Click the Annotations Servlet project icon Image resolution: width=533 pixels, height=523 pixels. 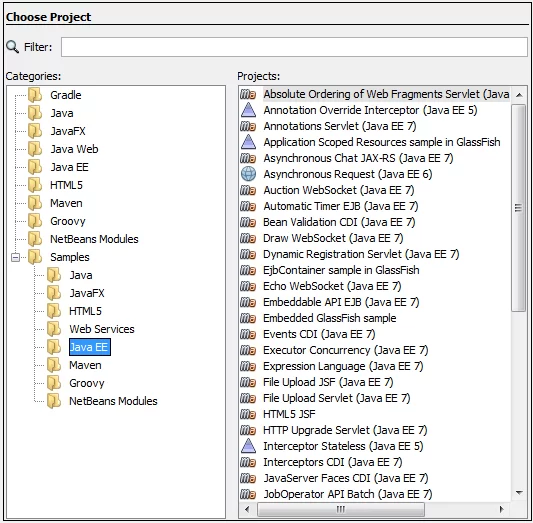coord(248,126)
